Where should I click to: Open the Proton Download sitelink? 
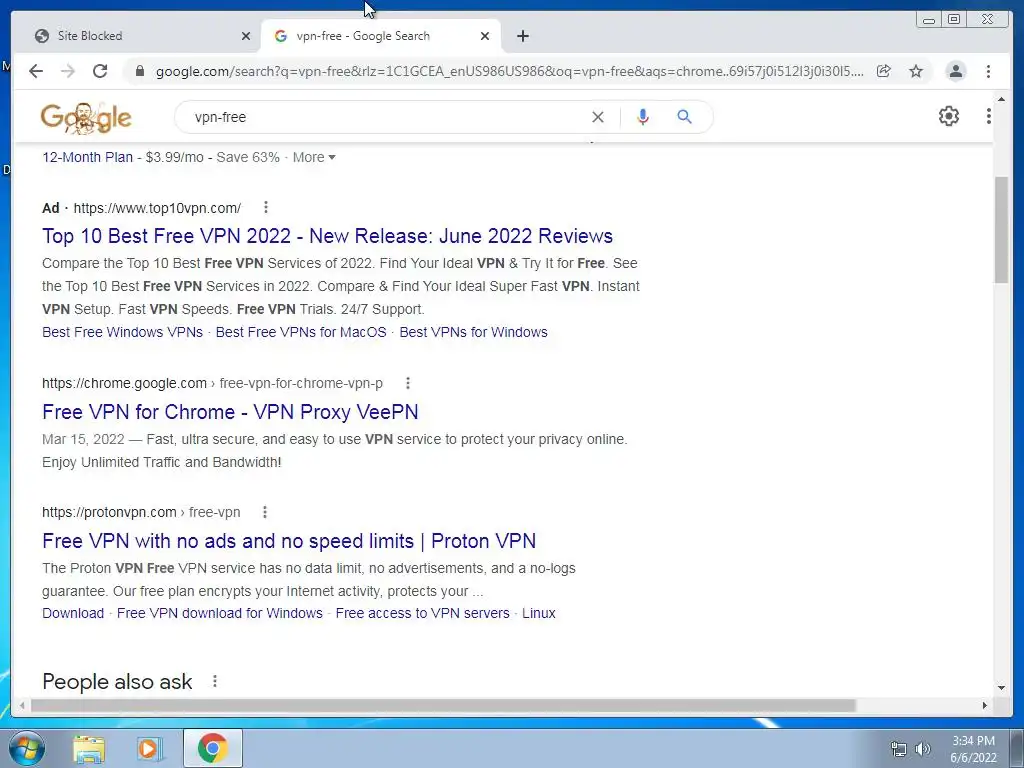[x=73, y=613]
